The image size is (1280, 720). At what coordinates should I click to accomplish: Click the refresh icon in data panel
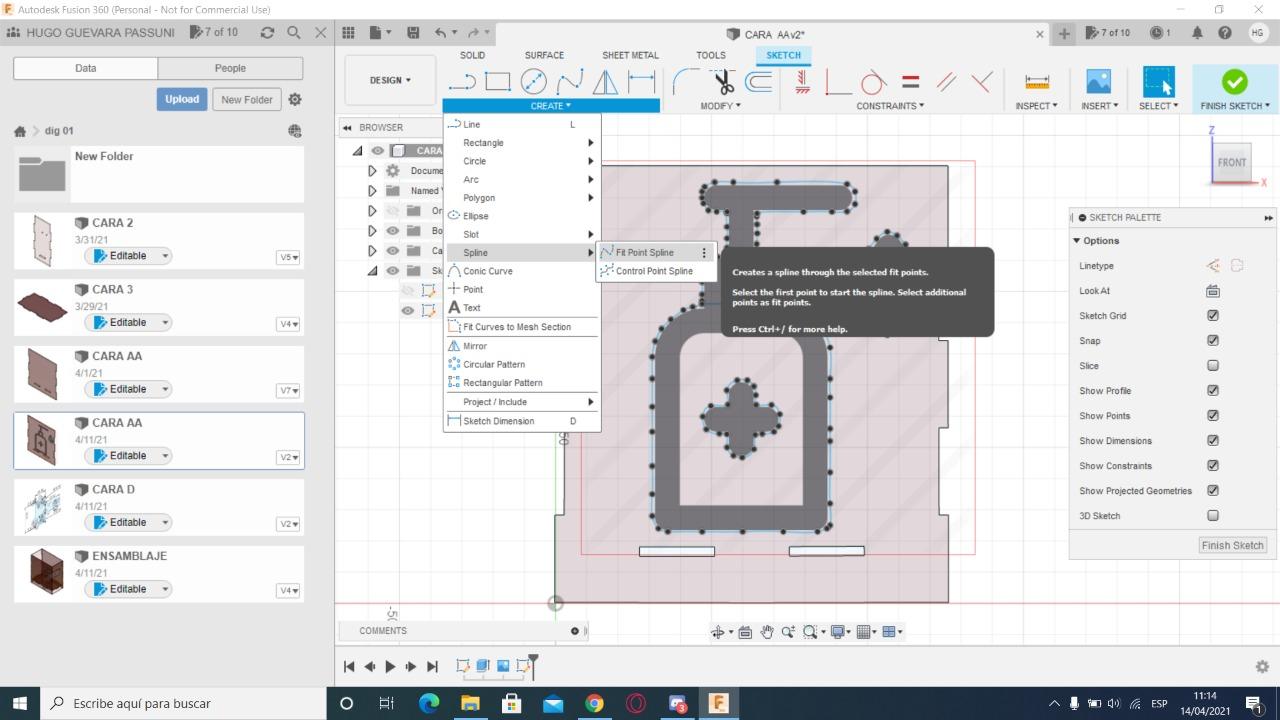coord(267,32)
